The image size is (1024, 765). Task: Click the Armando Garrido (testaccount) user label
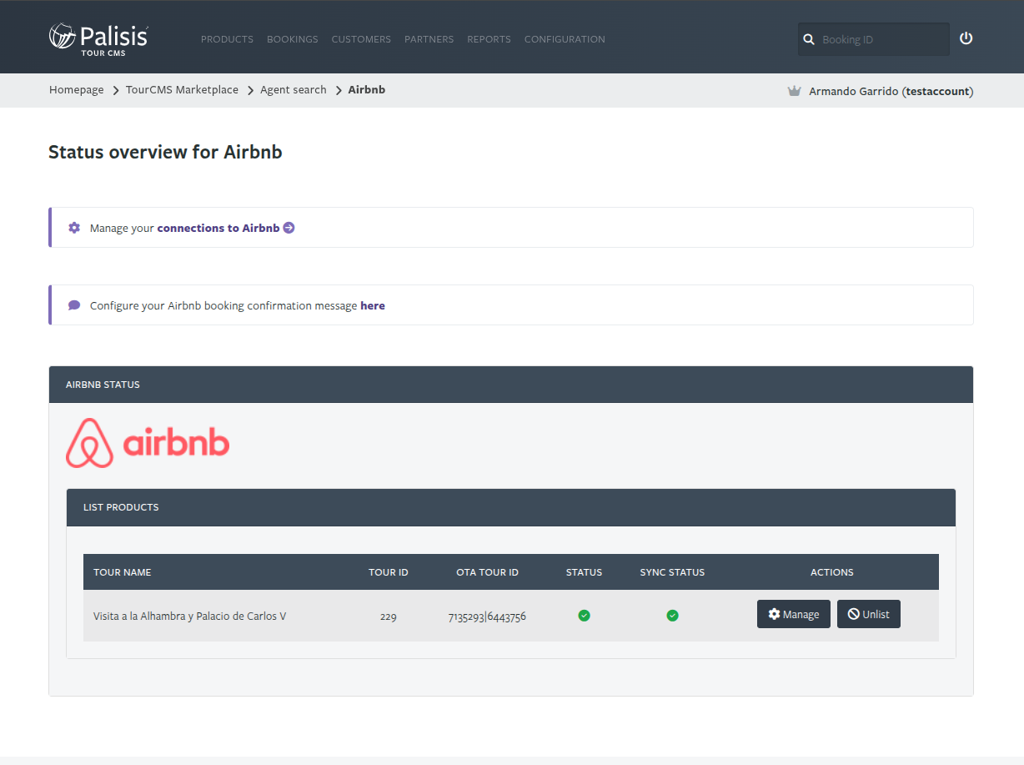(891, 91)
